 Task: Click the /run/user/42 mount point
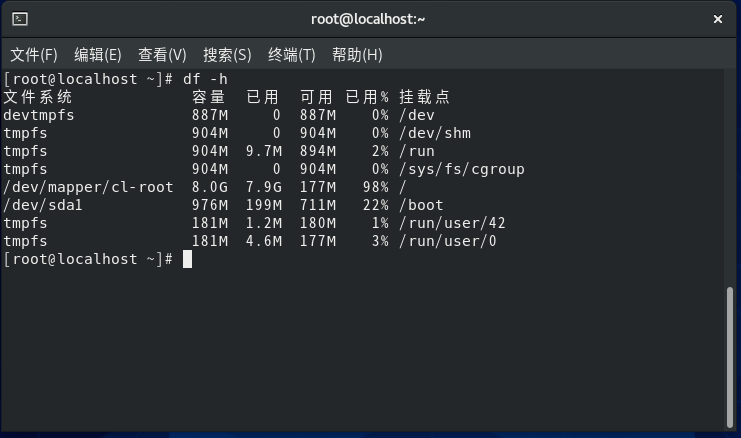(x=452, y=223)
